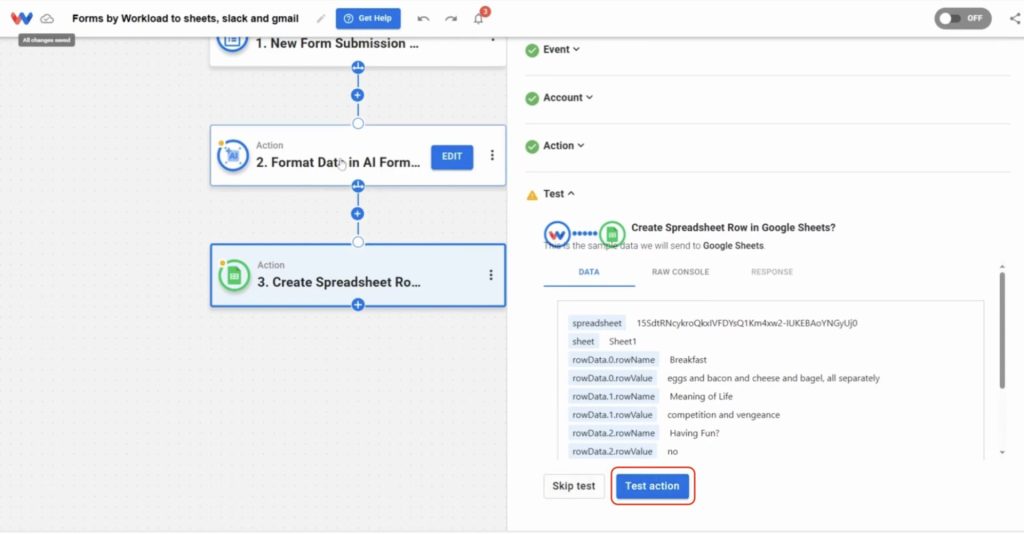Click the value 'Having Fun?'
Screen dimensions: 1024x534
point(694,433)
